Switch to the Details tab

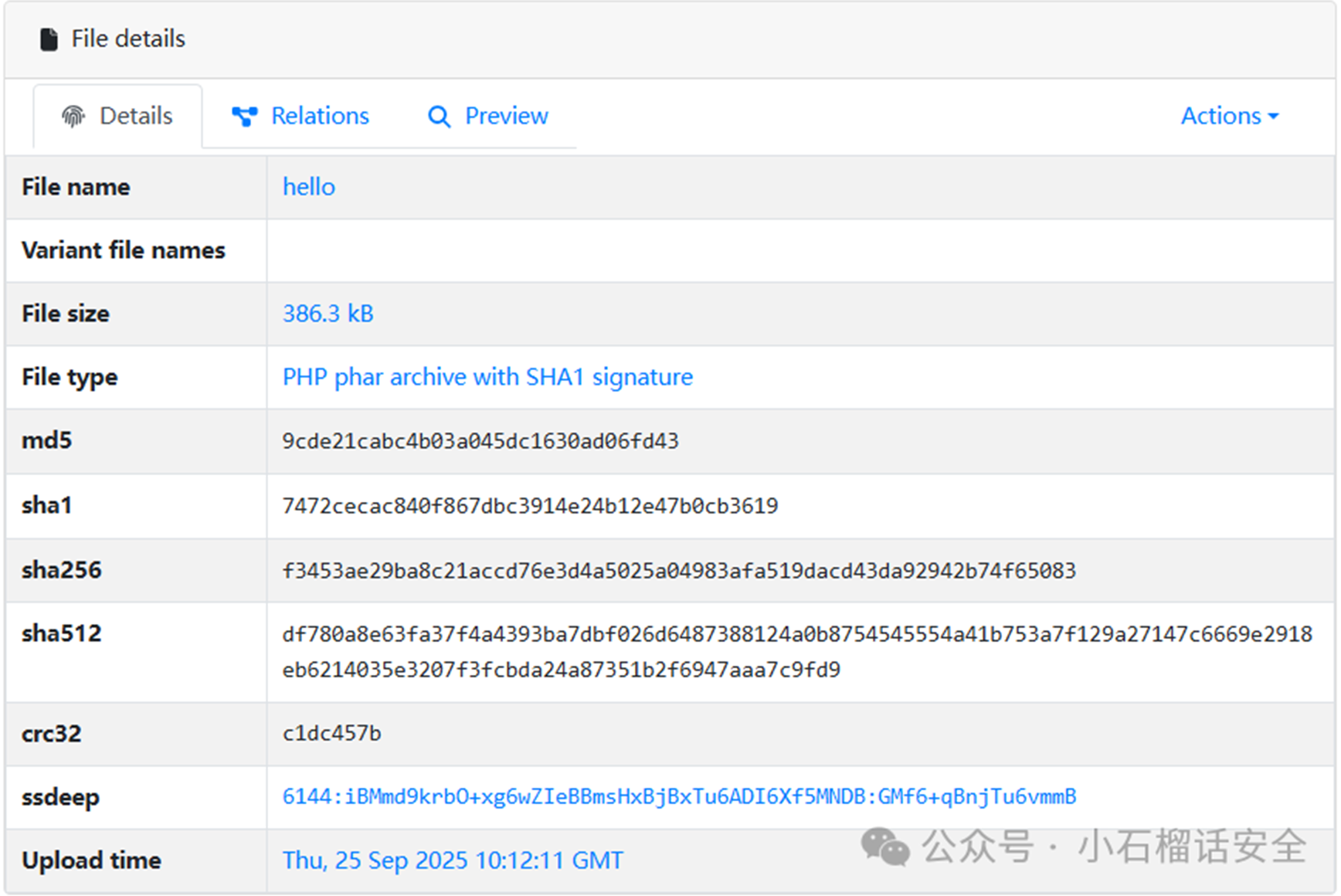[x=118, y=117]
